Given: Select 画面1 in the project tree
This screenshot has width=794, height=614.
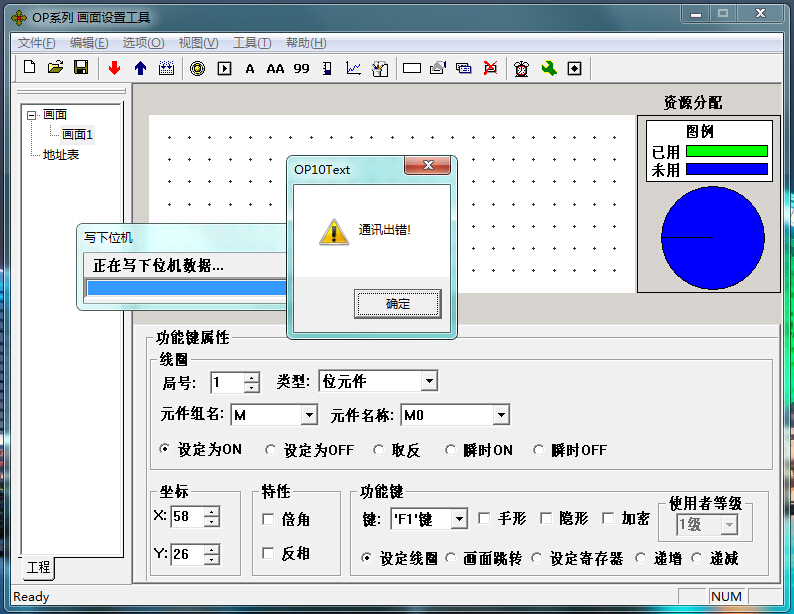Looking at the screenshot, I should pos(77,135).
